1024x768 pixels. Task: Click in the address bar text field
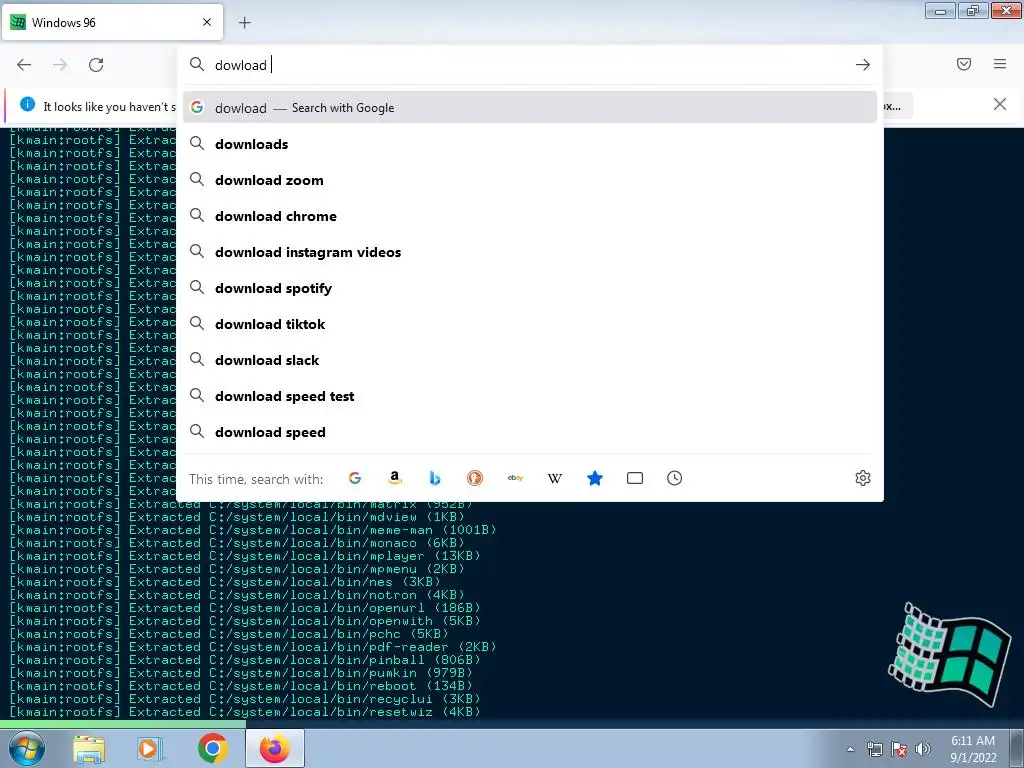(529, 65)
